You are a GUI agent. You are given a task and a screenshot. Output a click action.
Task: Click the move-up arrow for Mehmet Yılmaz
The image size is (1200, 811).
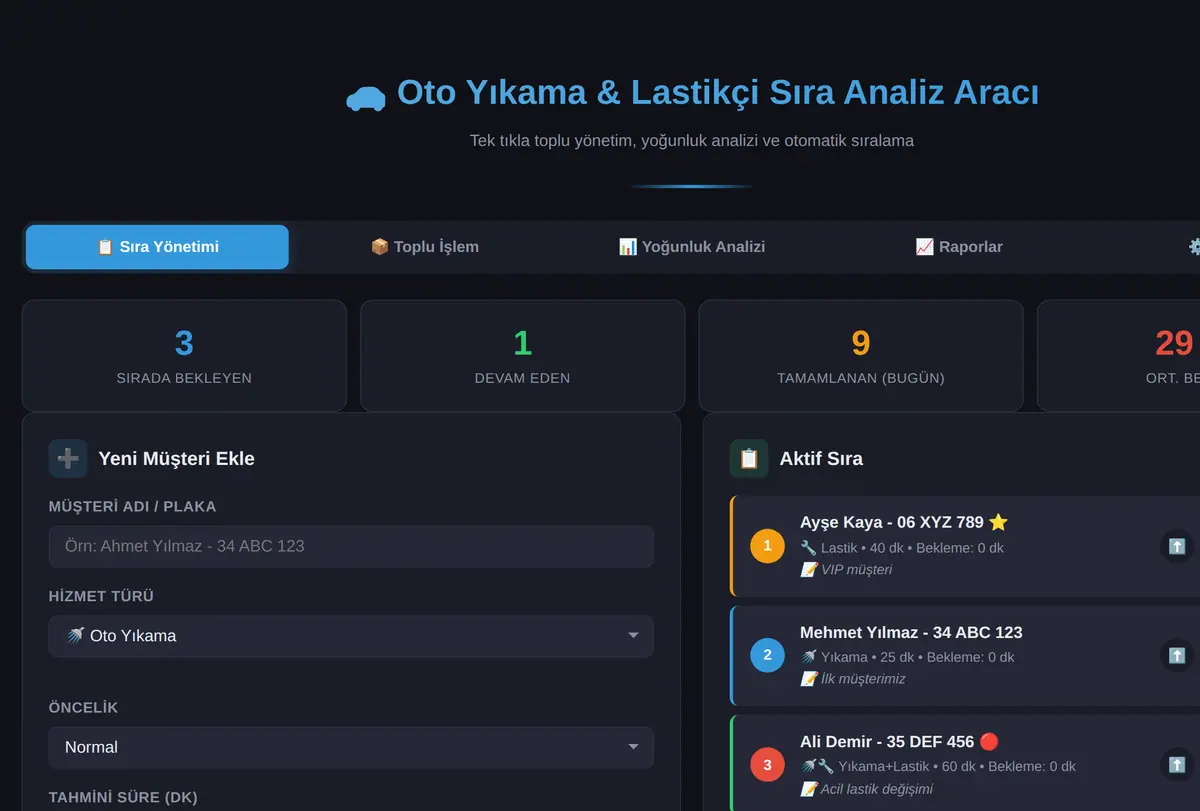pos(1177,656)
